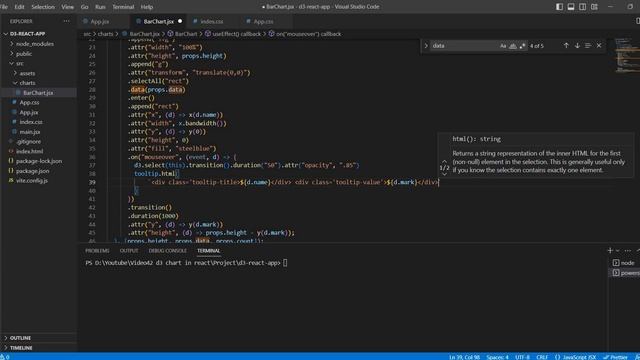Click the unsaved dot on BarChart.jsx tab
Viewport: 640px width, 360px height.
180,21
